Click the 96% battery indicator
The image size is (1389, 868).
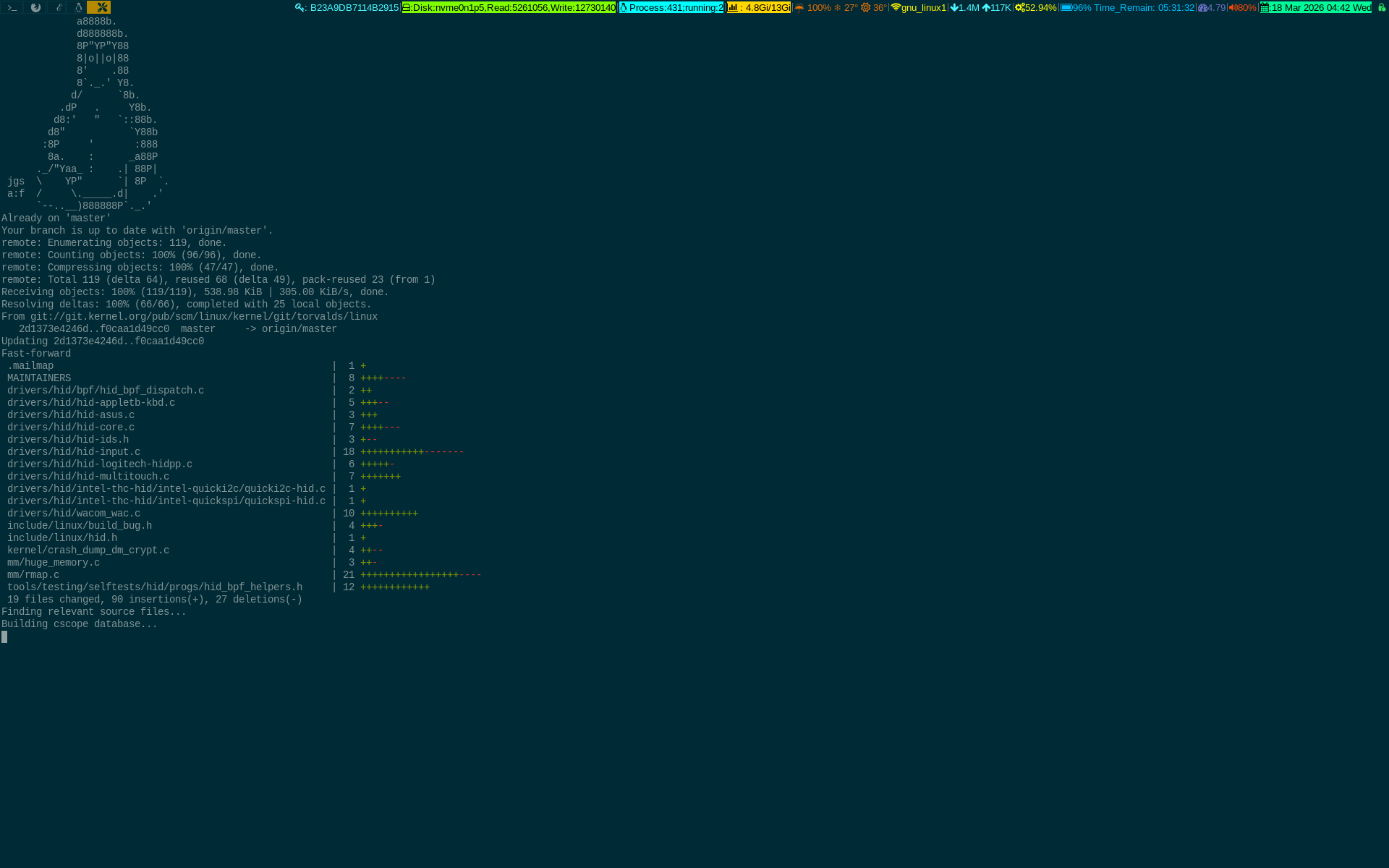[x=1076, y=8]
